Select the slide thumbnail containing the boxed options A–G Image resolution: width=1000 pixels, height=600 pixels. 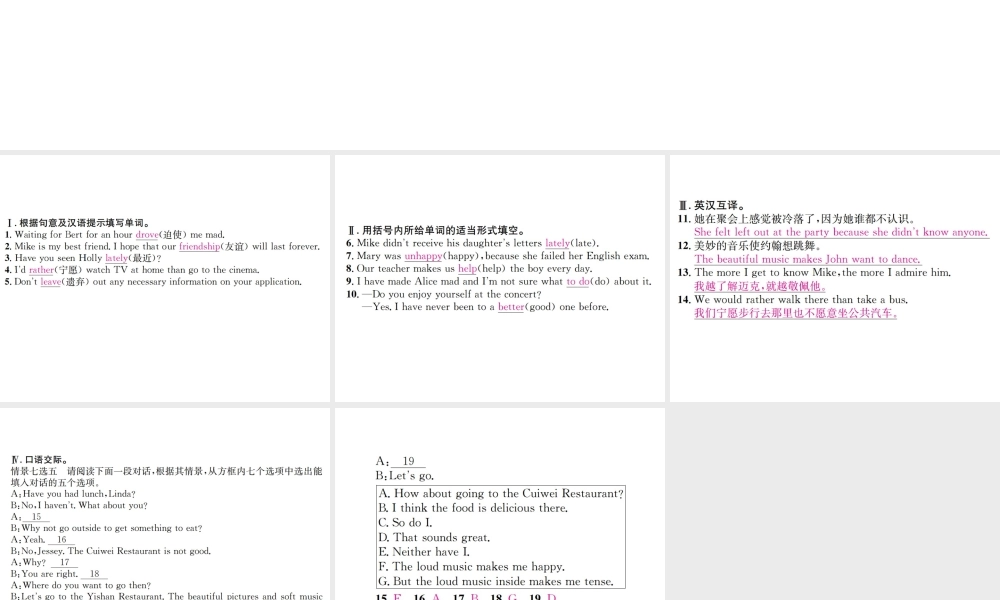499,504
